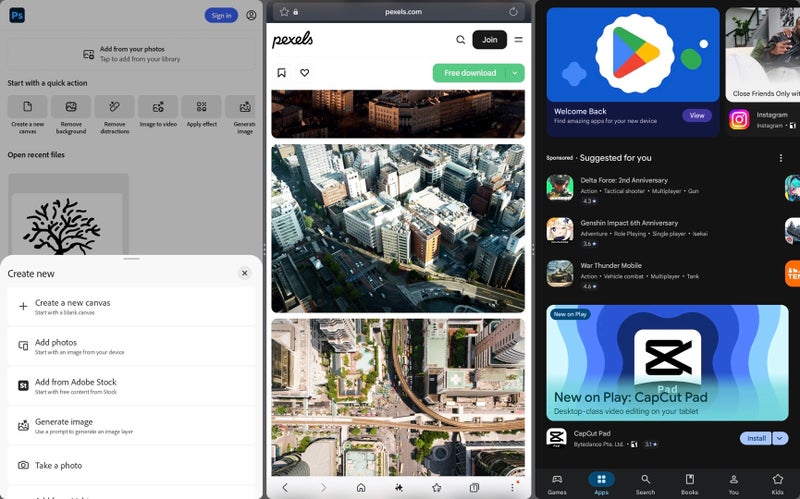The image size is (800, 499).
Task: Open the Pexels hamburger menu
Action: point(518,39)
